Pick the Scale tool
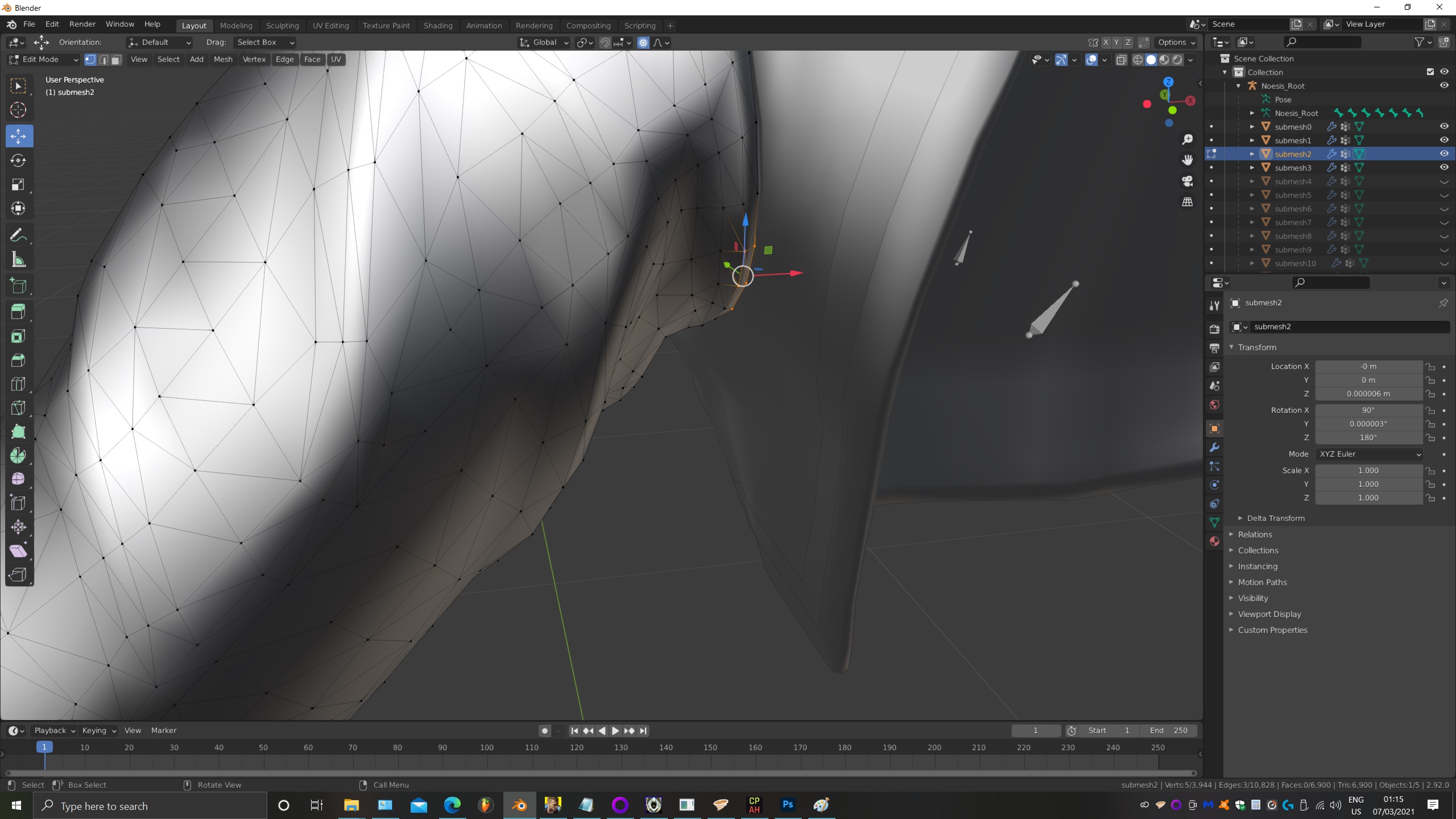The width and height of the screenshot is (1456, 819). click(18, 184)
